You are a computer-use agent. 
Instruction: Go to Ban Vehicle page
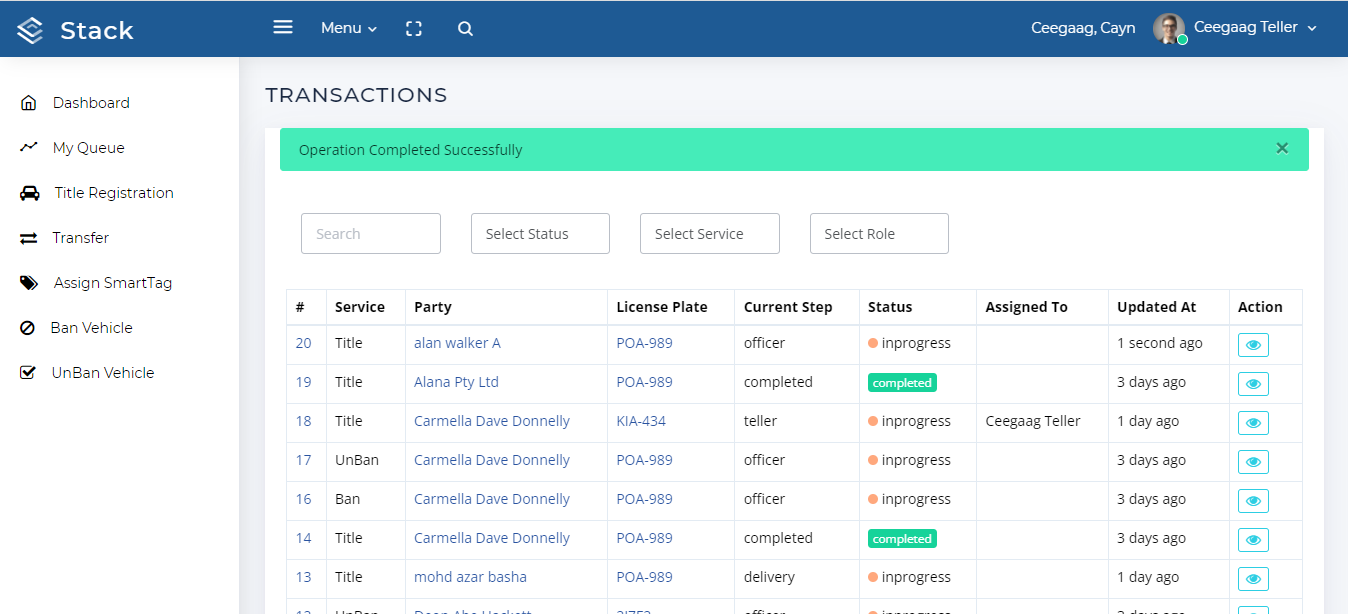[x=92, y=328]
